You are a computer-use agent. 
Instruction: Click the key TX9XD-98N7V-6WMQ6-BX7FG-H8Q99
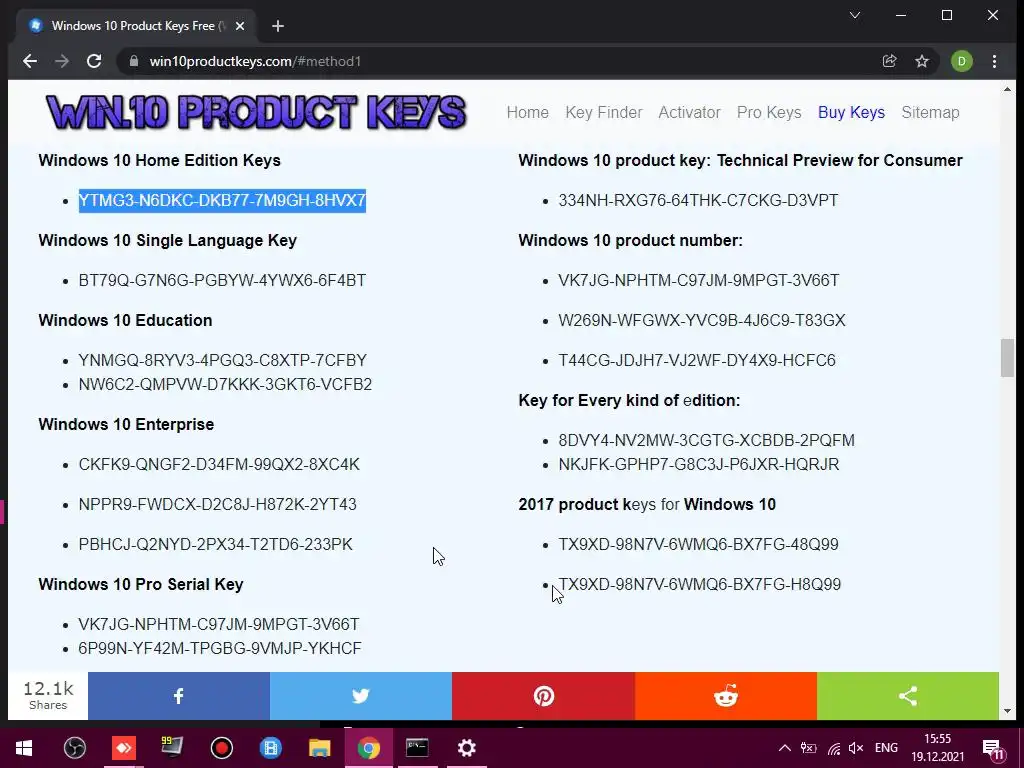pos(699,584)
